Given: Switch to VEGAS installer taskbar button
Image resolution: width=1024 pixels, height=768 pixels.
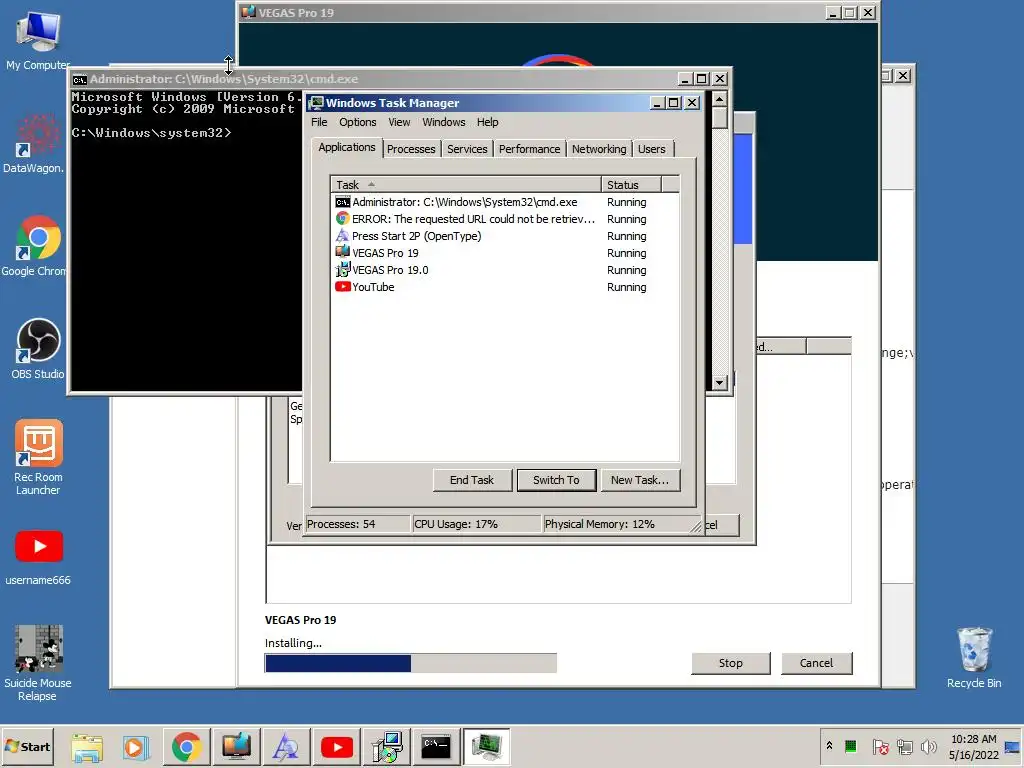Looking at the screenshot, I should [x=386, y=747].
